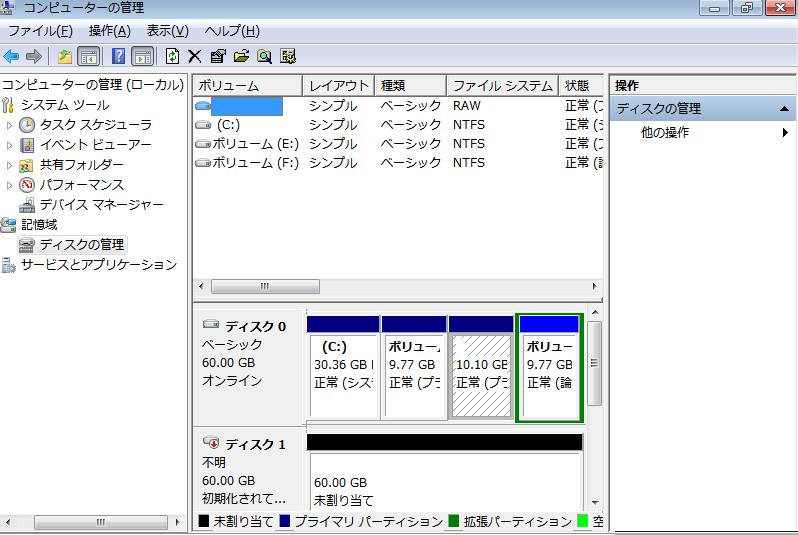
Task: Open the ファイル(F) menu
Action: click(40, 31)
